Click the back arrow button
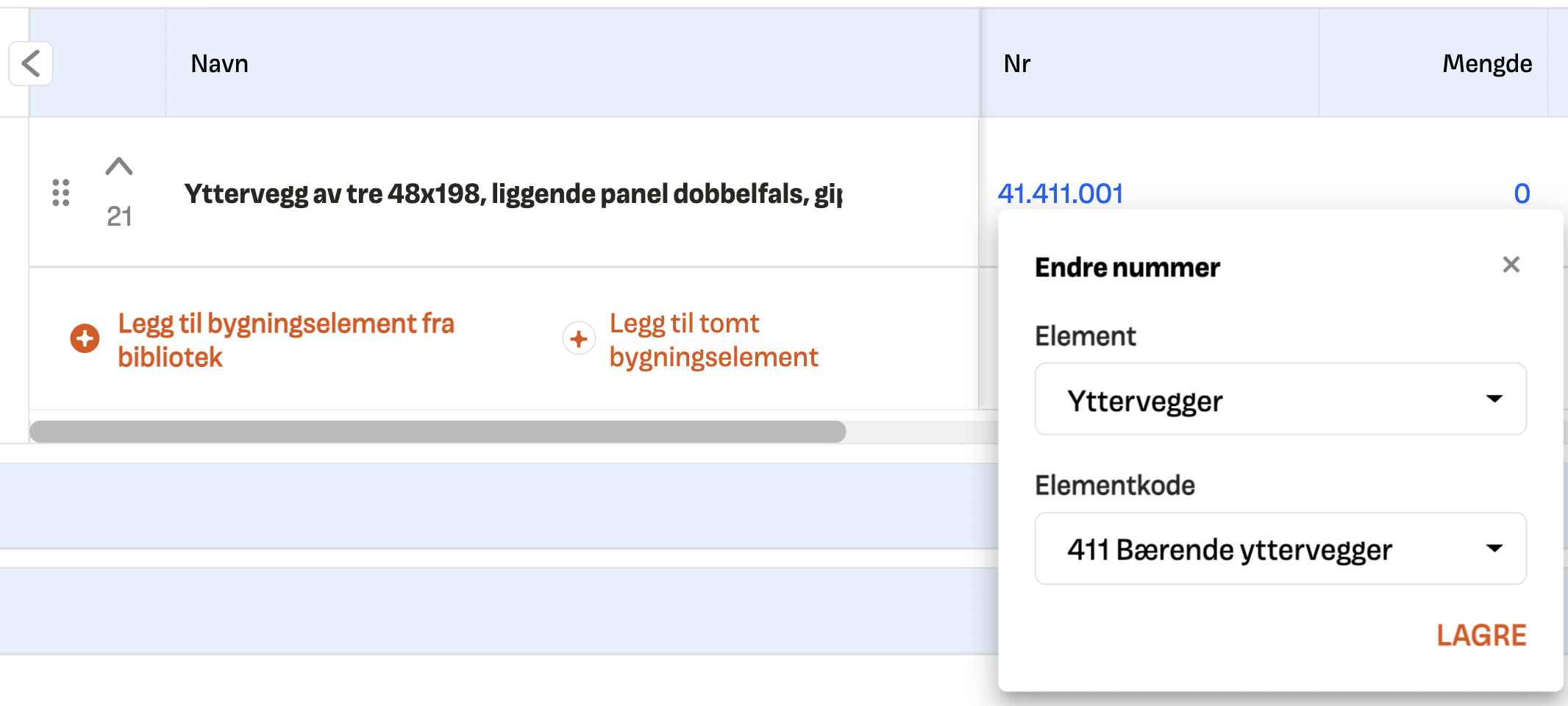Viewport: 1568px width, 706px height. pyautogui.click(x=31, y=64)
